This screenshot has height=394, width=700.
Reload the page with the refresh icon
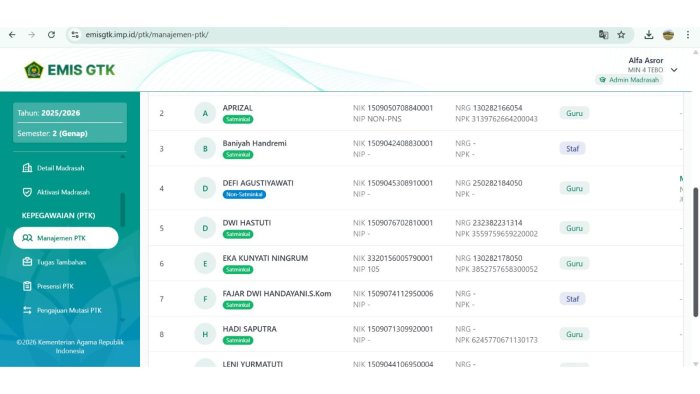[x=51, y=34]
